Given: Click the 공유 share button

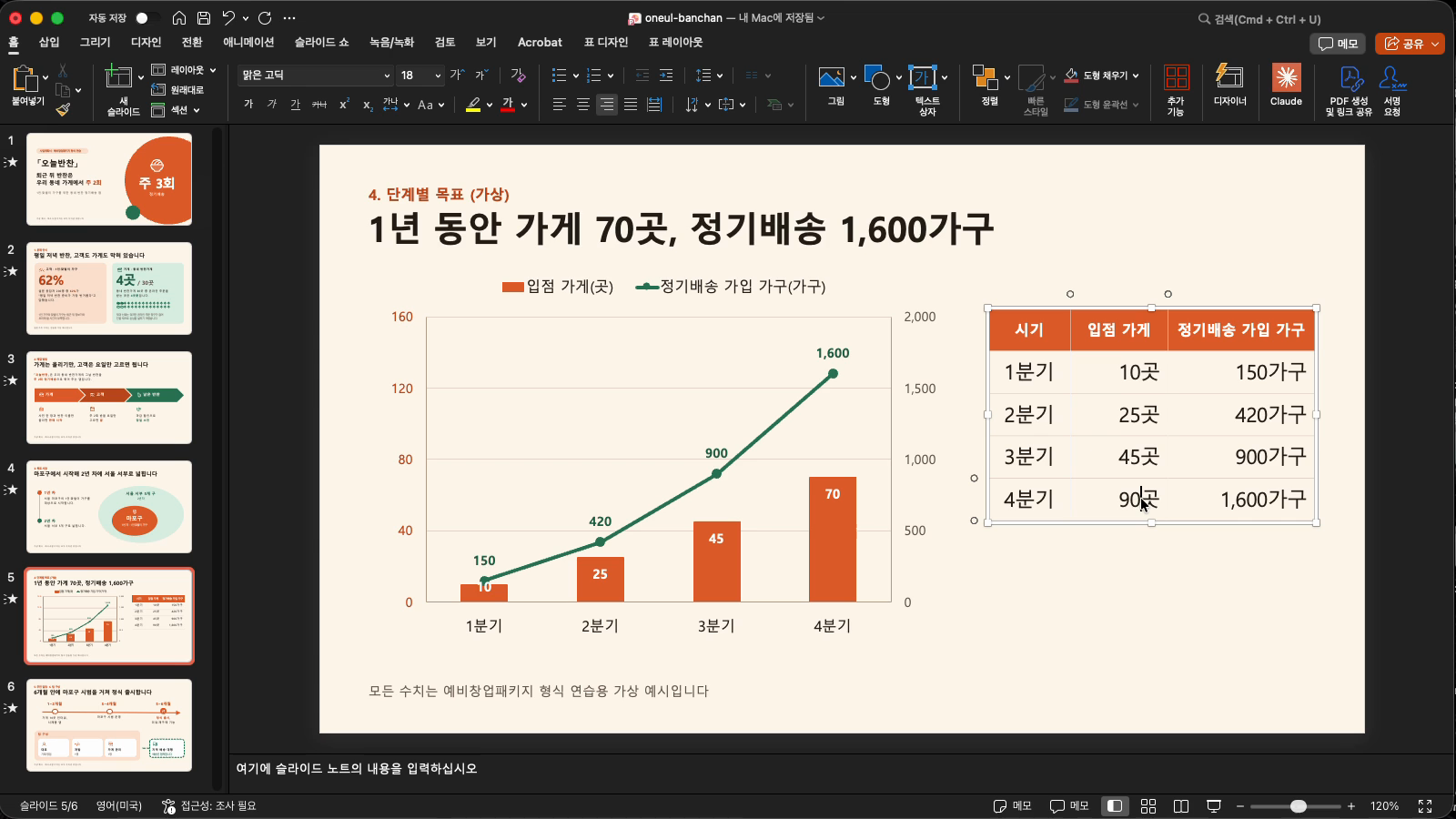Looking at the screenshot, I should point(1410,44).
